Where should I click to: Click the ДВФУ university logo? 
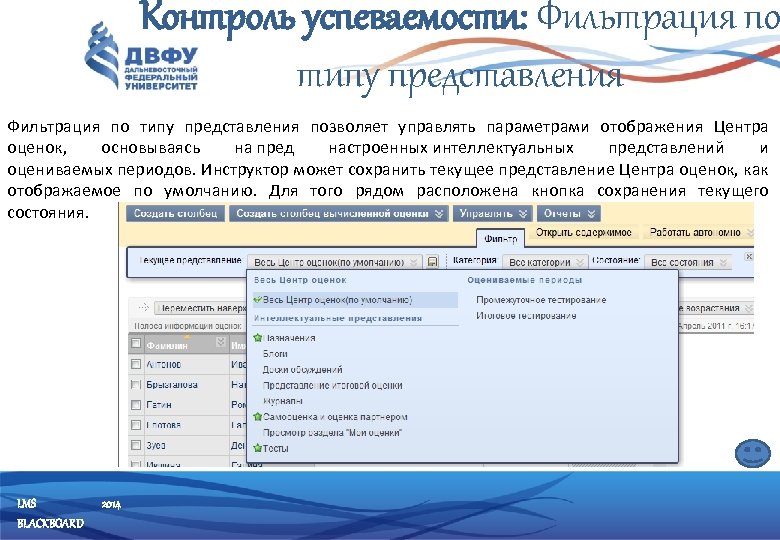click(142, 58)
